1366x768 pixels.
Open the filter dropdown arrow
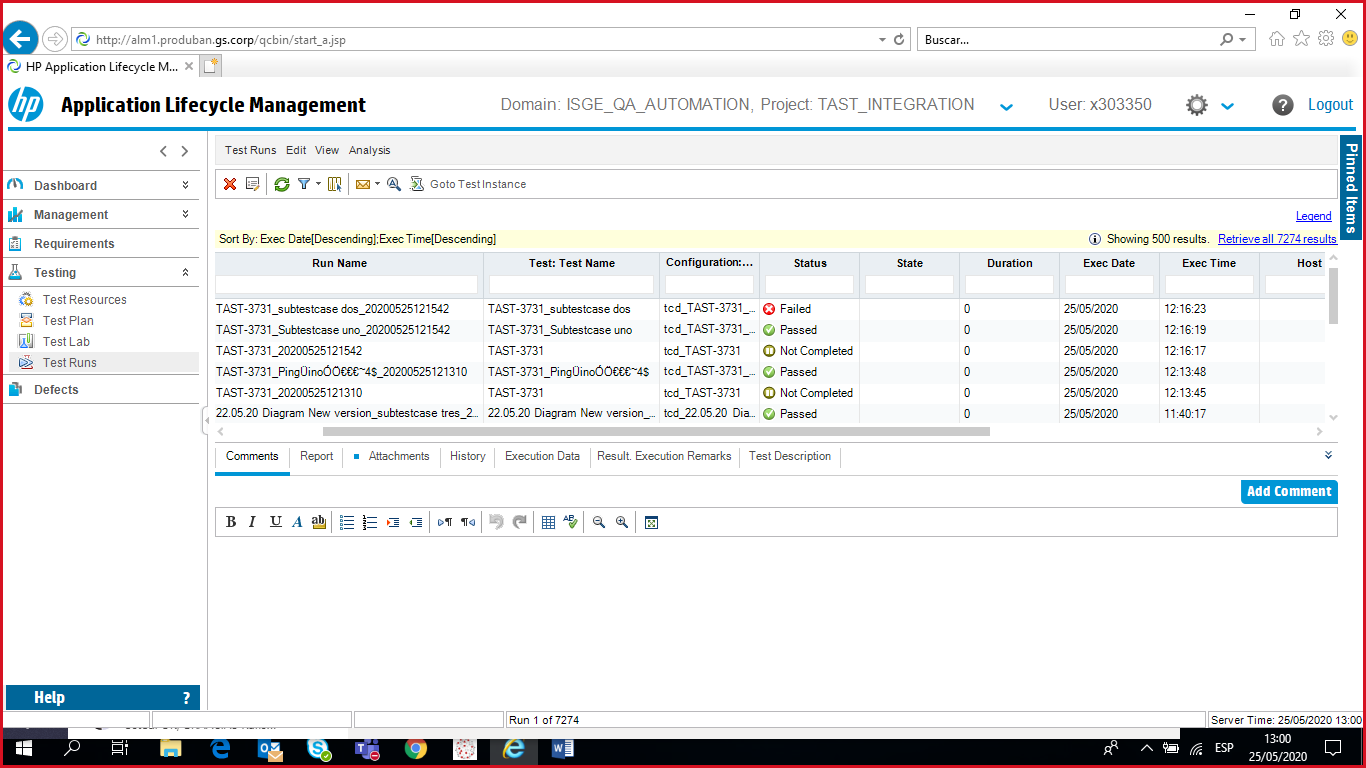pos(318,184)
